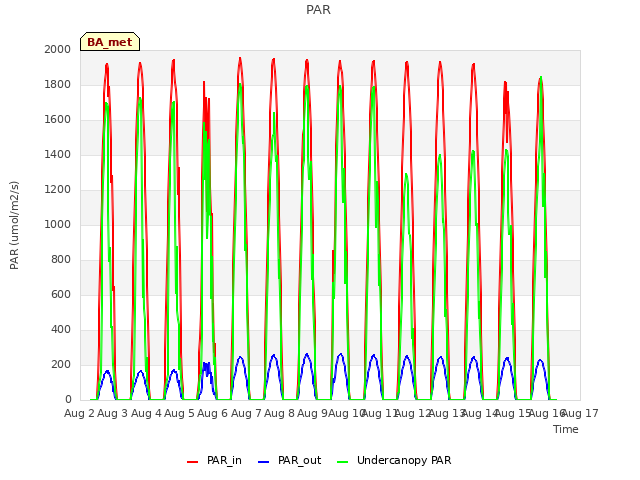The image size is (640, 480).
Task: Select the PAR_in legend entry
Action: [214, 460]
